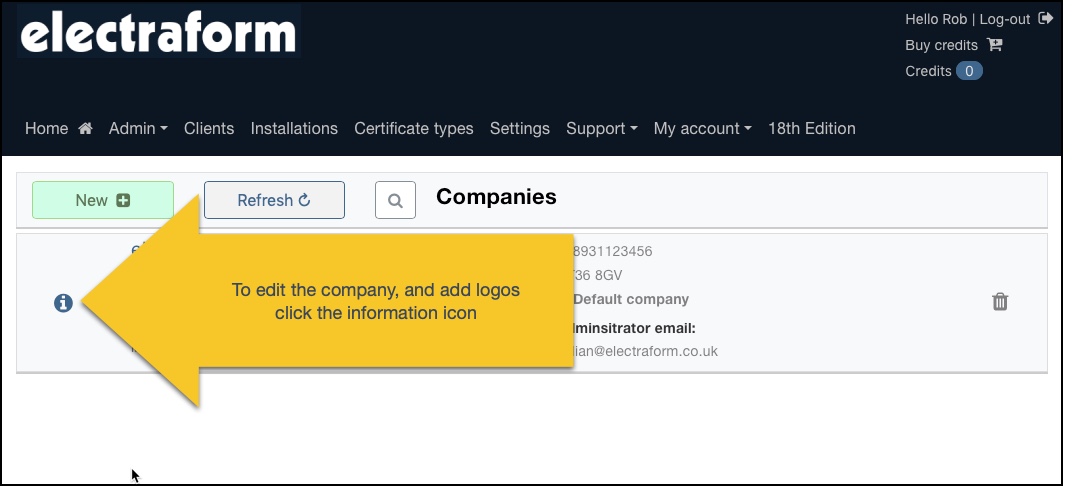Expand the Admin dropdown menu
Viewport: 1080px width, 486px height.
[138, 129]
